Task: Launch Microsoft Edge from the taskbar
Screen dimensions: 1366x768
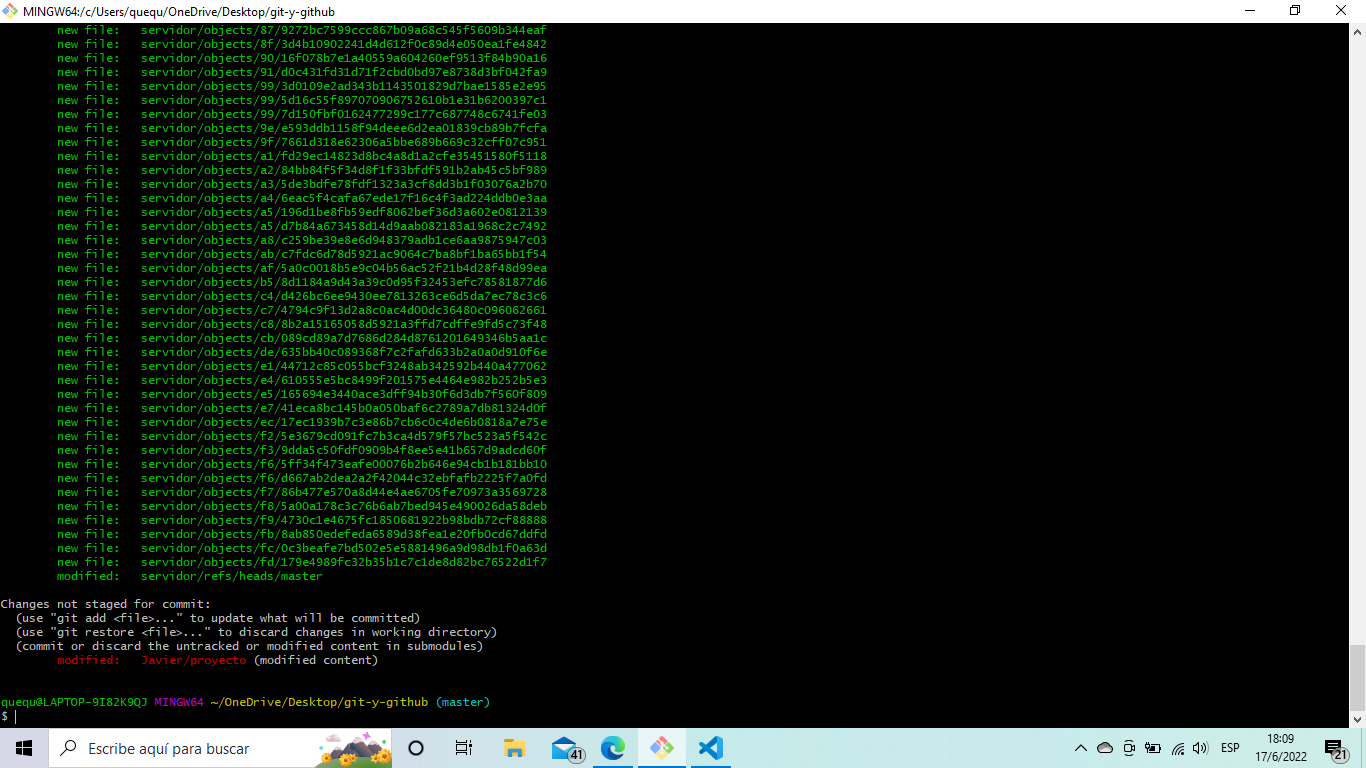Action: 612,748
